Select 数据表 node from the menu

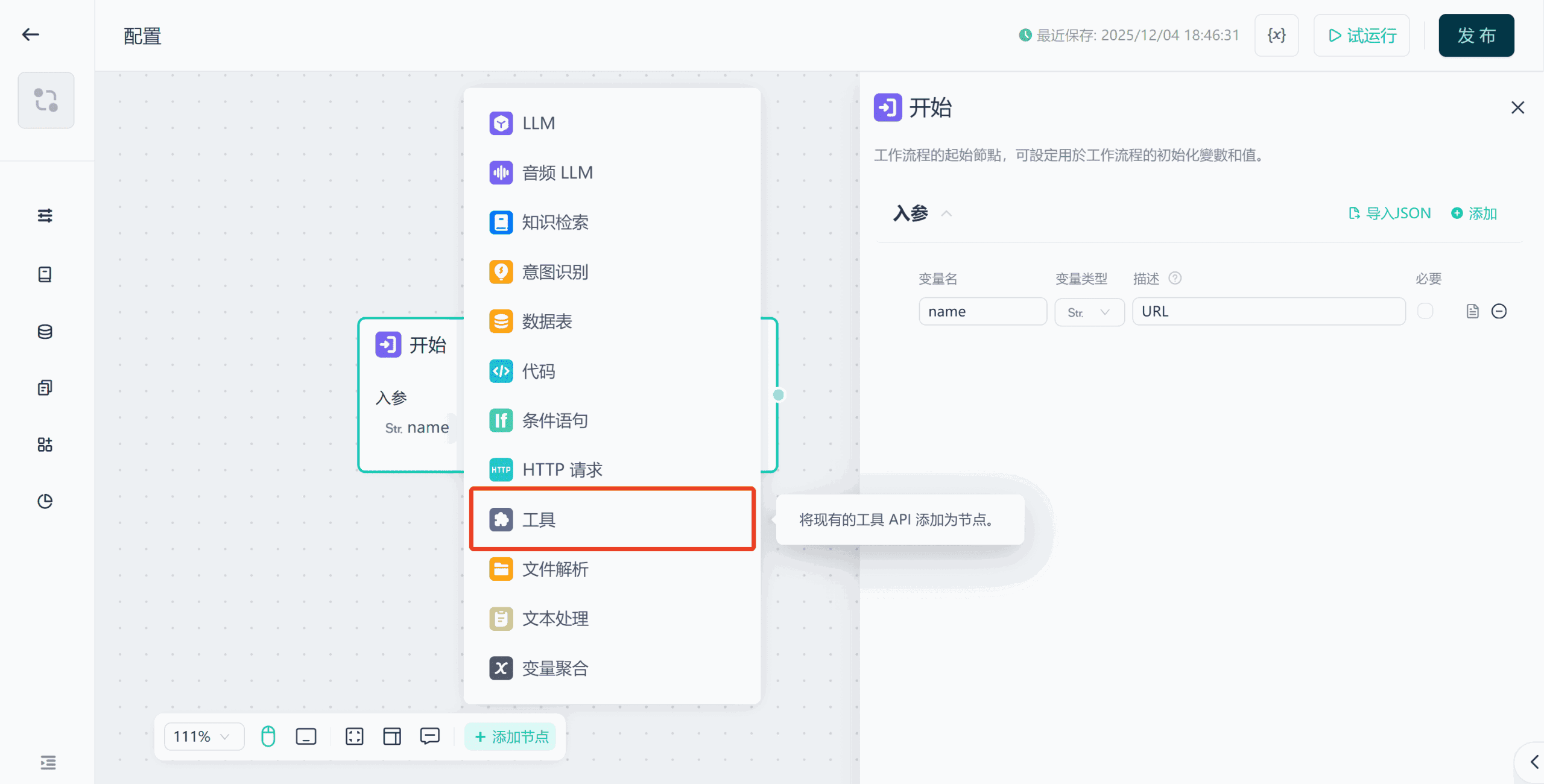pos(612,321)
